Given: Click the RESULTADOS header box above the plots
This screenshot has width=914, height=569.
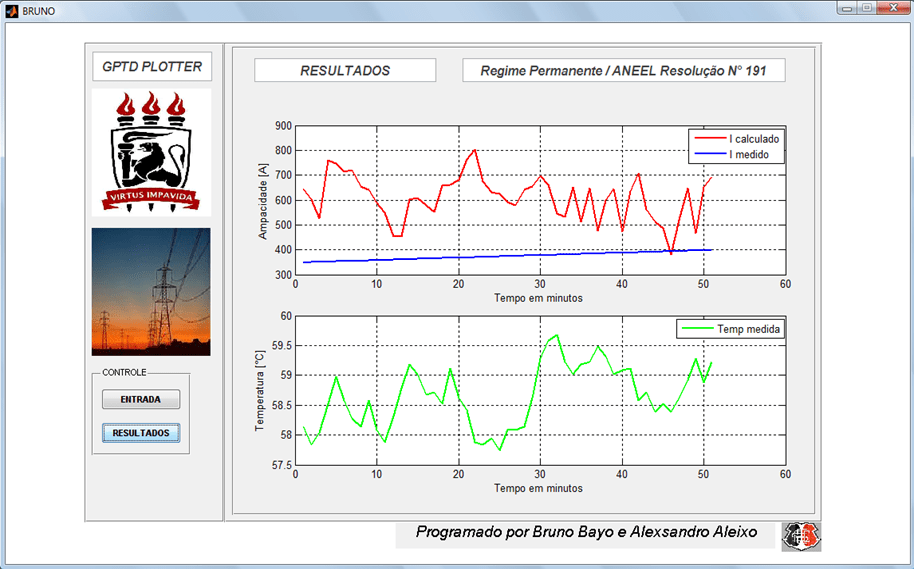Looking at the screenshot, I should [345, 71].
